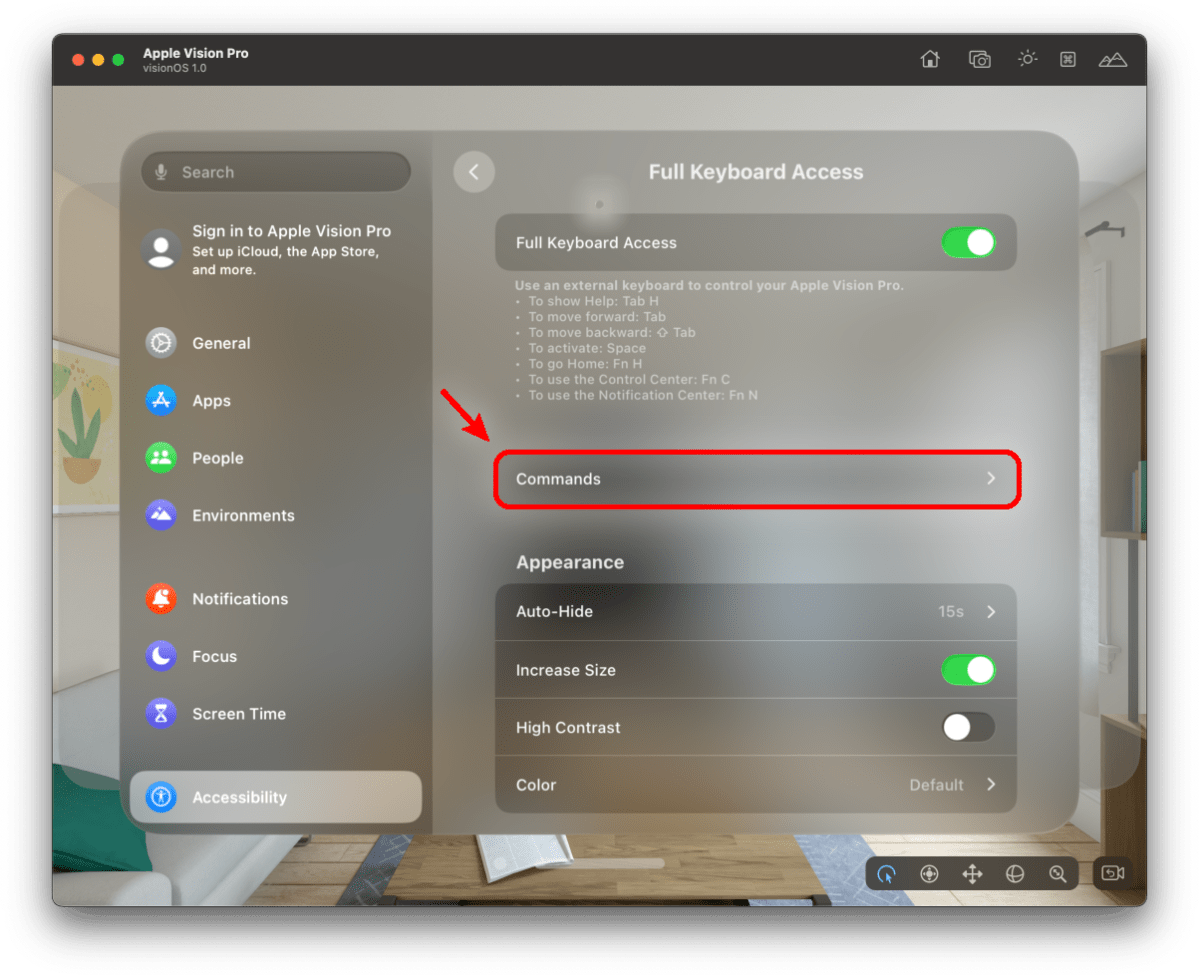Select the globe orbit camera tool
The height and width of the screenshot is (975, 1200).
[1015, 874]
